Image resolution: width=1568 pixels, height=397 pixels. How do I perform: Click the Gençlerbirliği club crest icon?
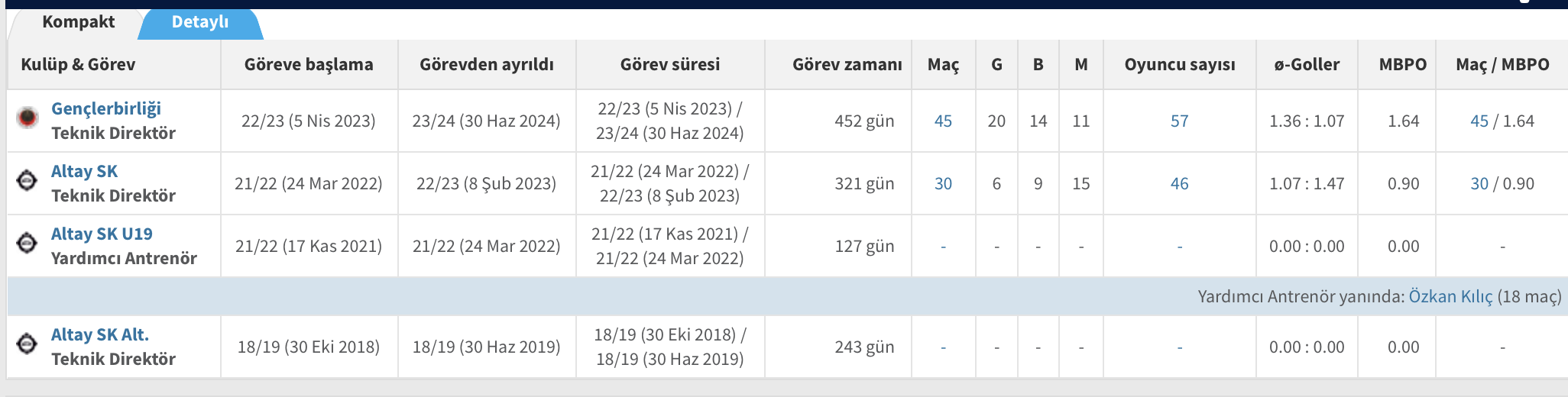(x=28, y=118)
